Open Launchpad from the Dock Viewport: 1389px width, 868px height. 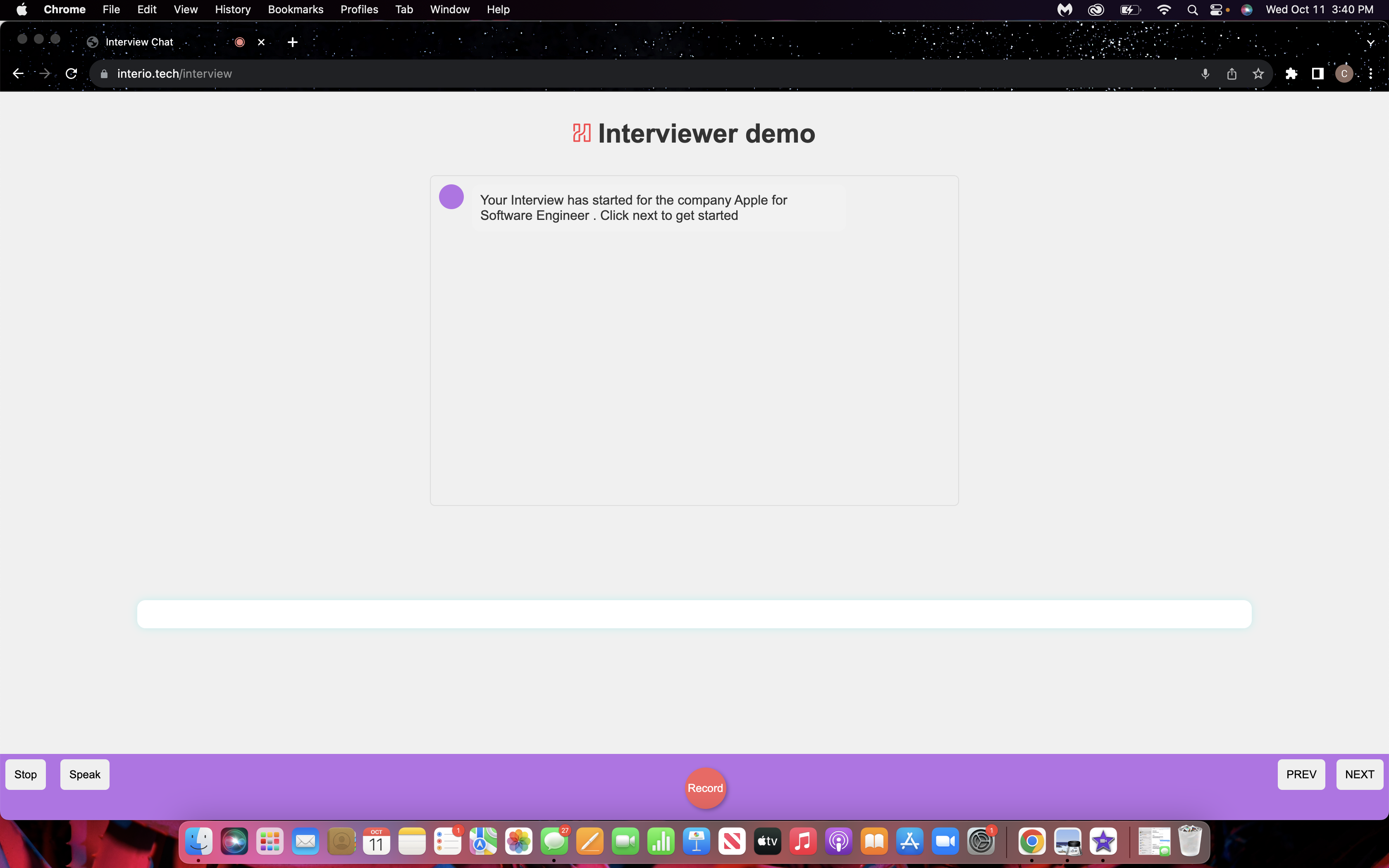pyautogui.click(x=270, y=842)
